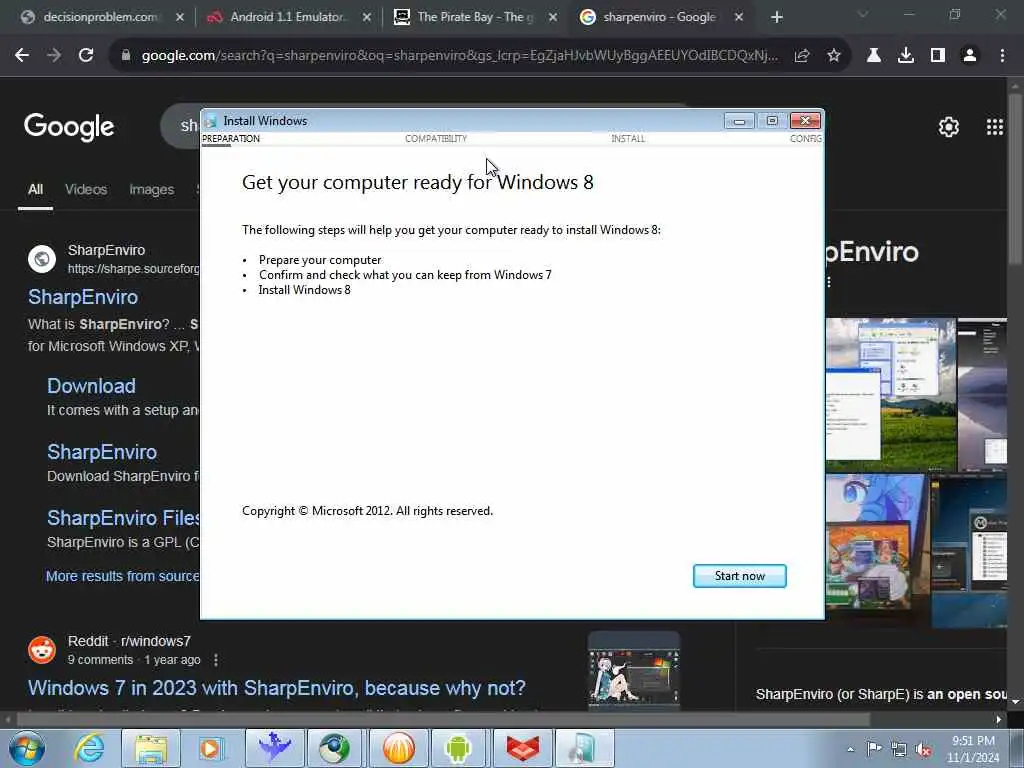Switch to decisionproblem.com tab

click(x=101, y=17)
